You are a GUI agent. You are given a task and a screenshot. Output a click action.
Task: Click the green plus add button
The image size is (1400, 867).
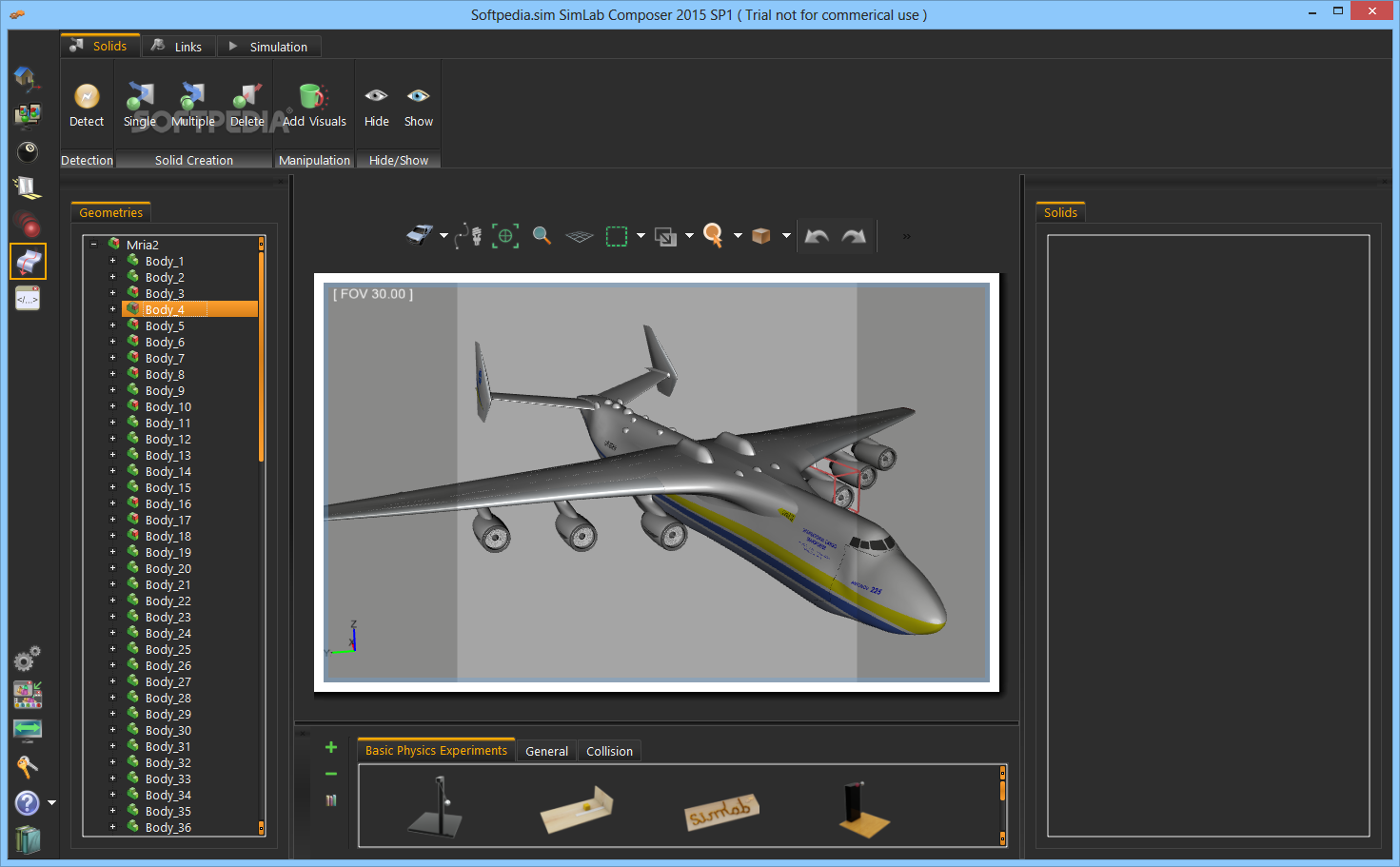[331, 747]
